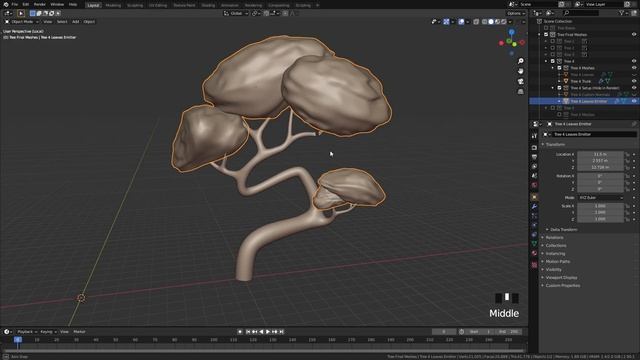Click the Scale Z value field

[600, 219]
